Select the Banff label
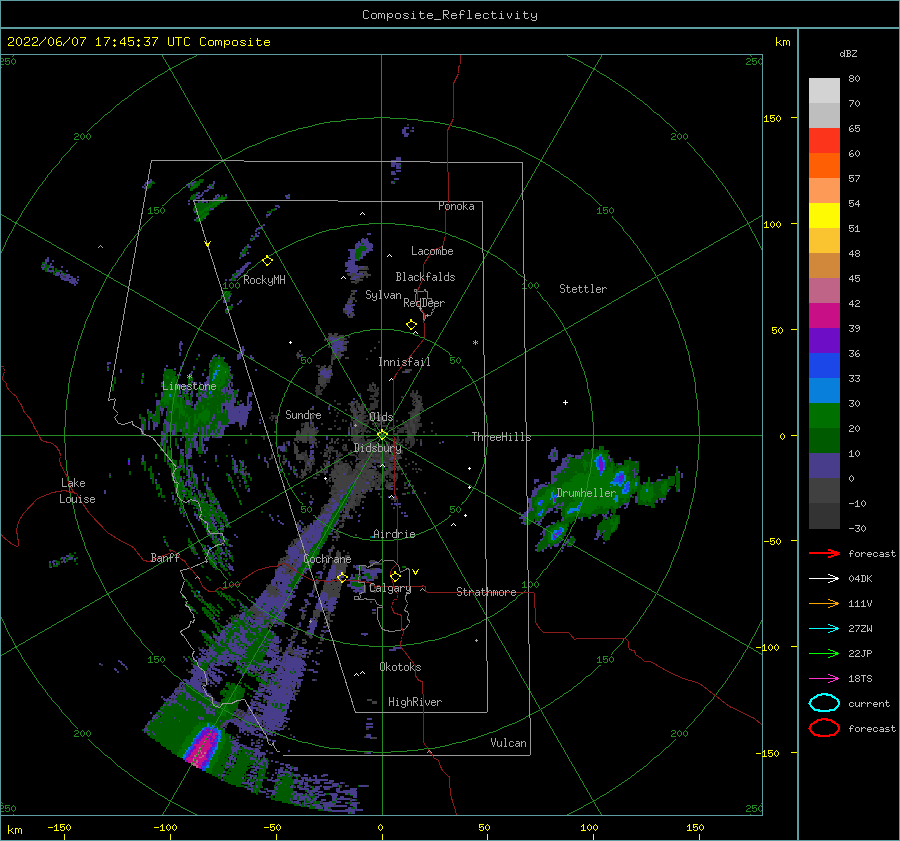Viewport: 900px width, 841px height. (165, 557)
